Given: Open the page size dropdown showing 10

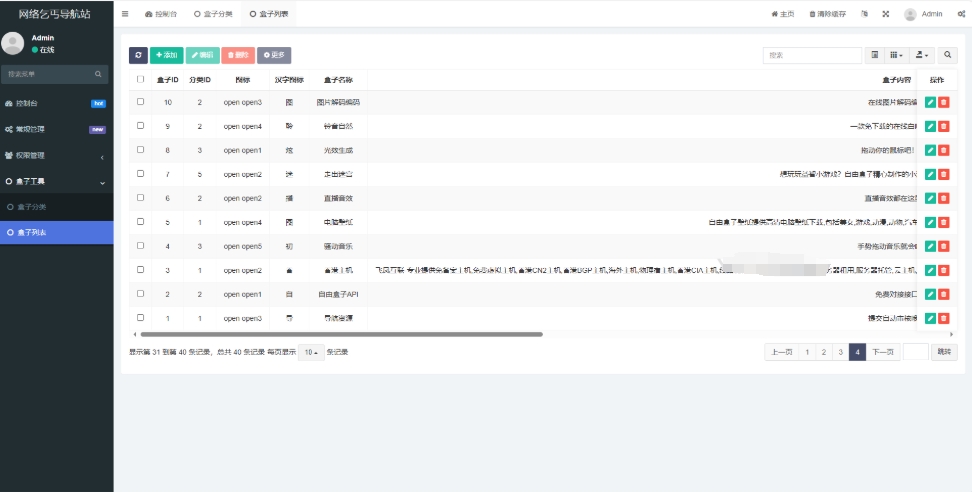Looking at the screenshot, I should point(311,353).
